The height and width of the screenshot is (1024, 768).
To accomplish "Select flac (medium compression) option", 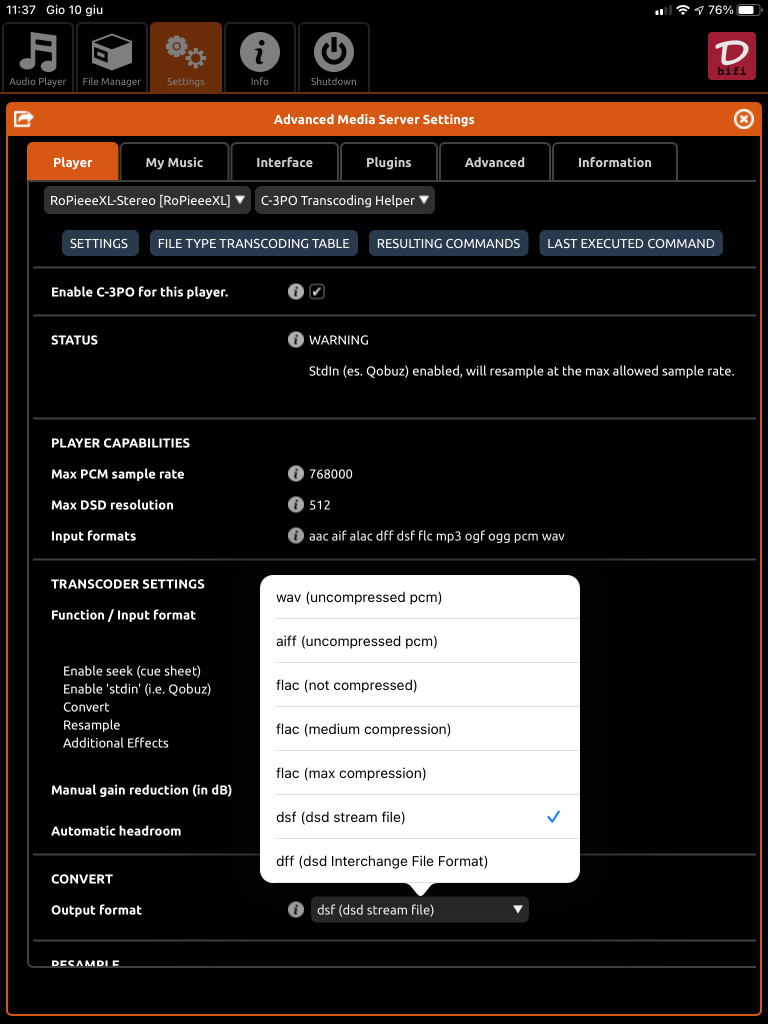I will coord(420,729).
